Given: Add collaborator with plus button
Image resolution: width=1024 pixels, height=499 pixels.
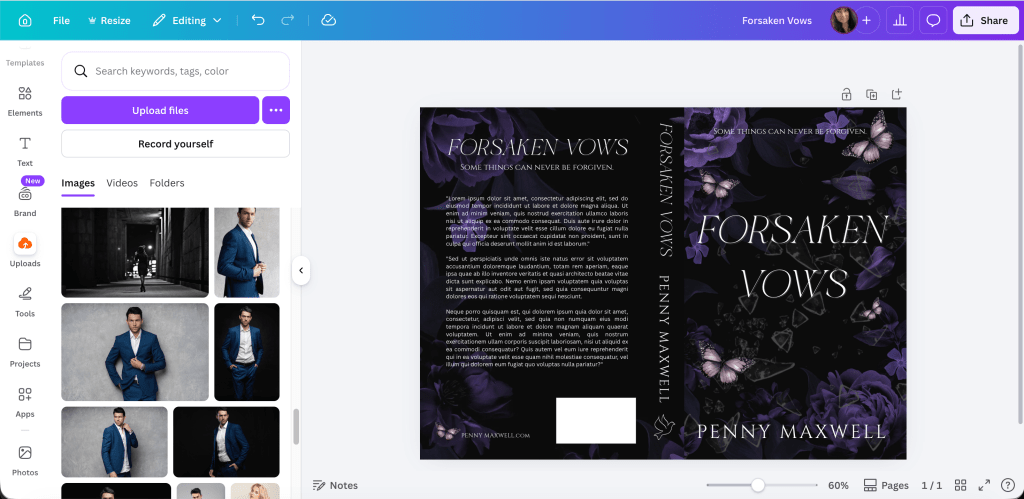Looking at the screenshot, I should (866, 20).
